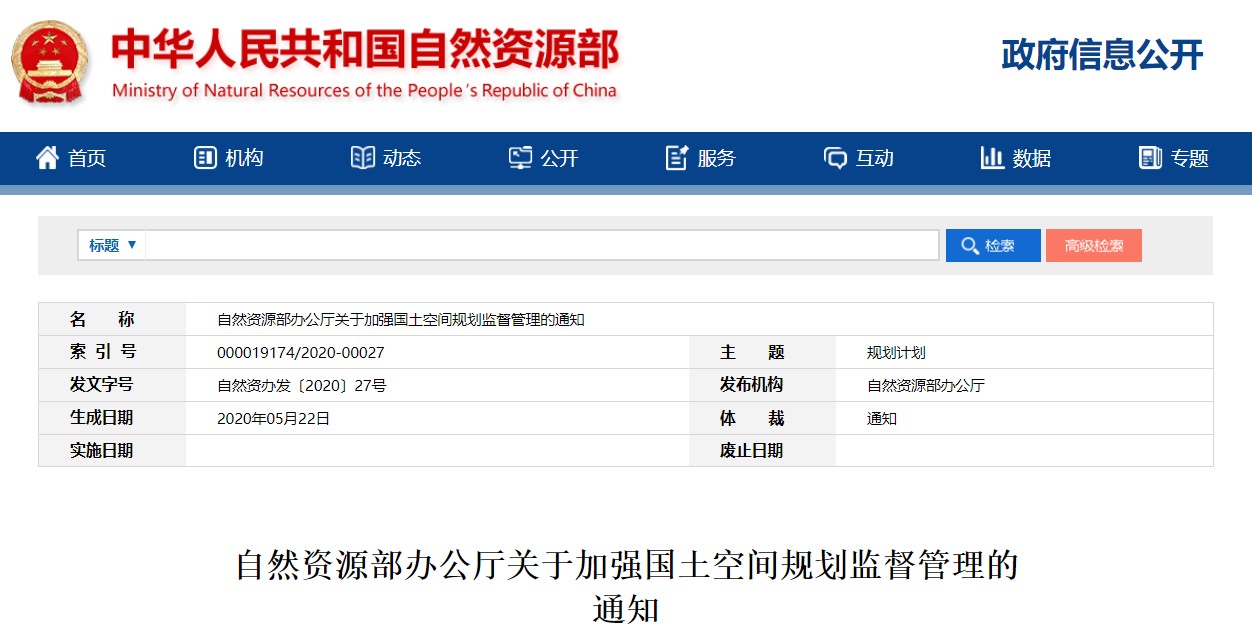Click the national emblem logo
This screenshot has width=1252, height=637.
tap(50, 62)
